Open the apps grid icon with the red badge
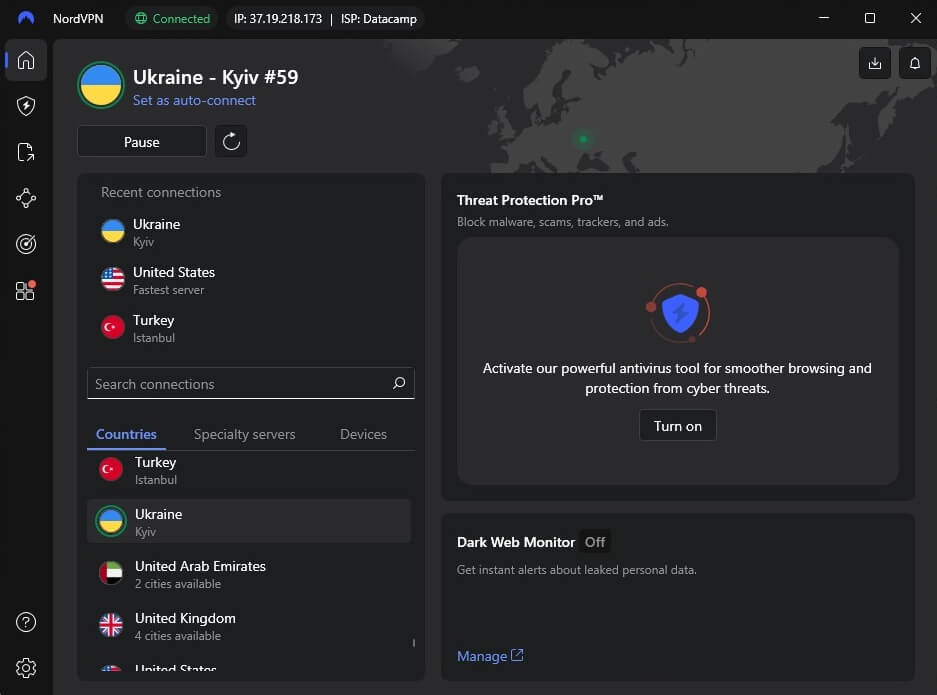This screenshot has width=937, height=695. point(25,290)
